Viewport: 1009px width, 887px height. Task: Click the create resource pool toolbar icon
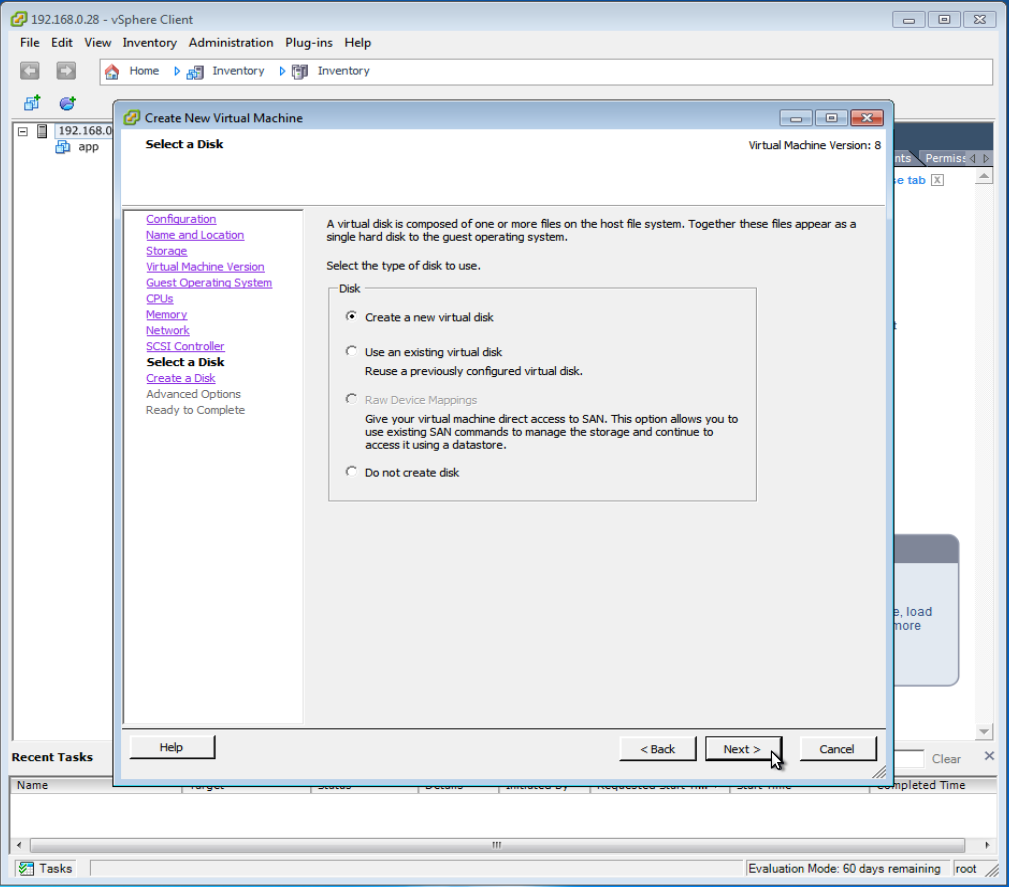pyautogui.click(x=68, y=103)
